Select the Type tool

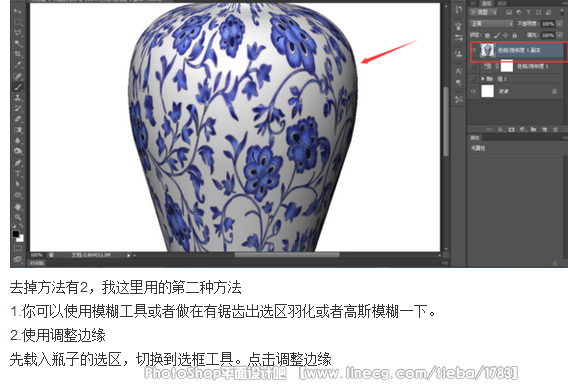coord(18,173)
